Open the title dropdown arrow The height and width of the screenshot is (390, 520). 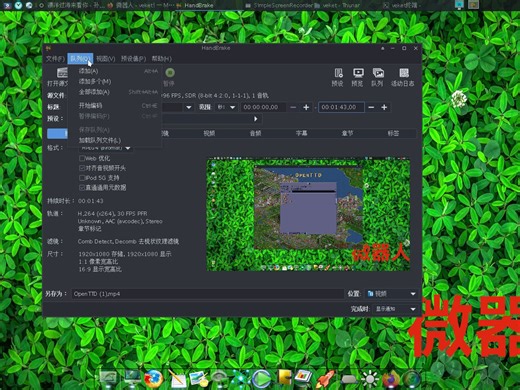189,107
